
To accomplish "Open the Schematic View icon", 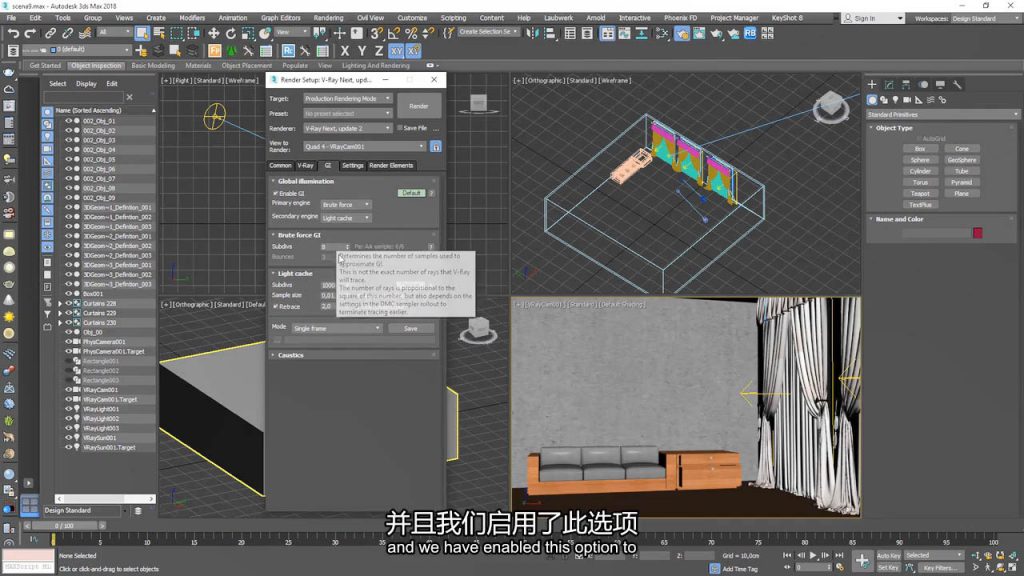I will (x=641, y=33).
